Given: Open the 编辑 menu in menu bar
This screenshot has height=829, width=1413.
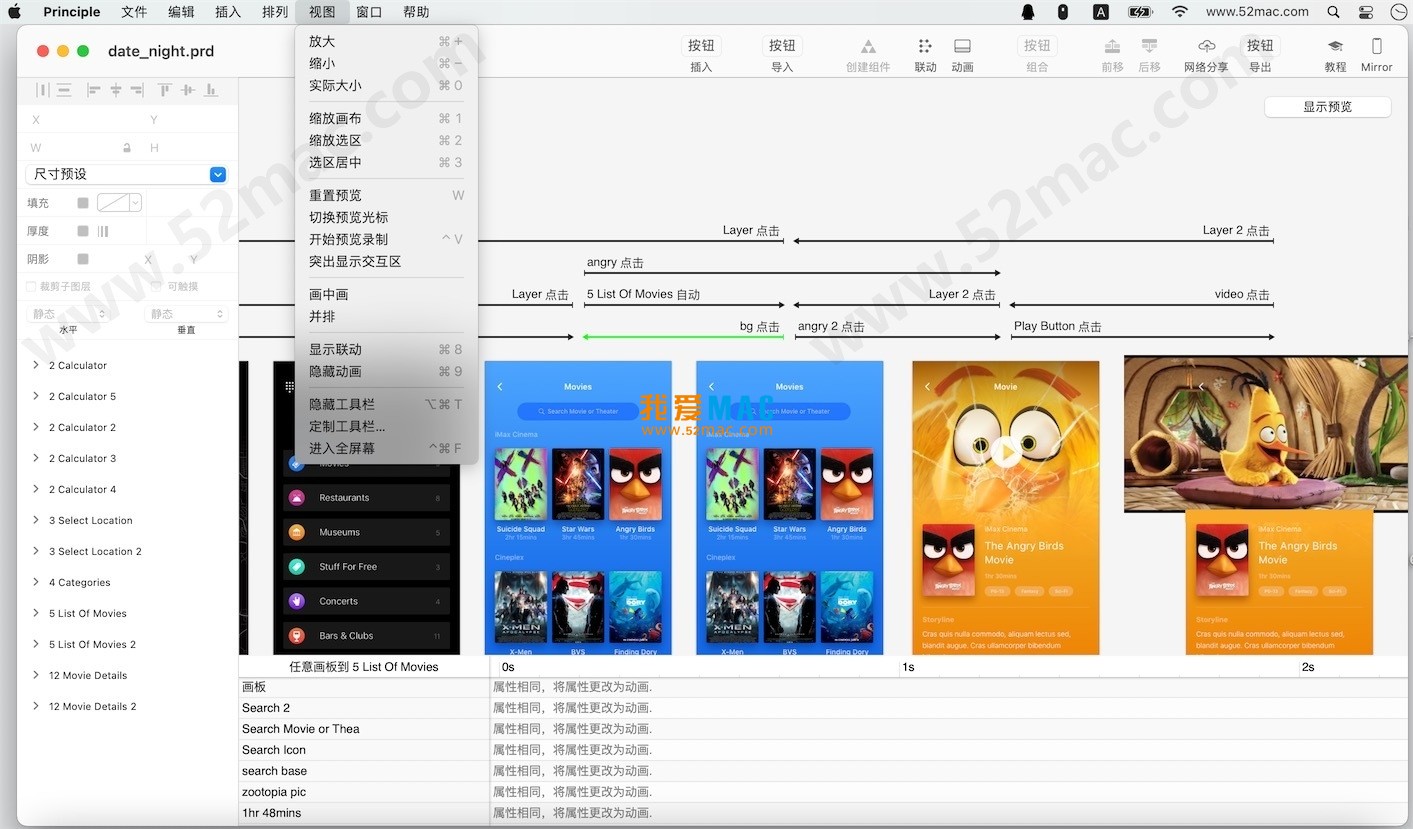Looking at the screenshot, I should point(181,12).
